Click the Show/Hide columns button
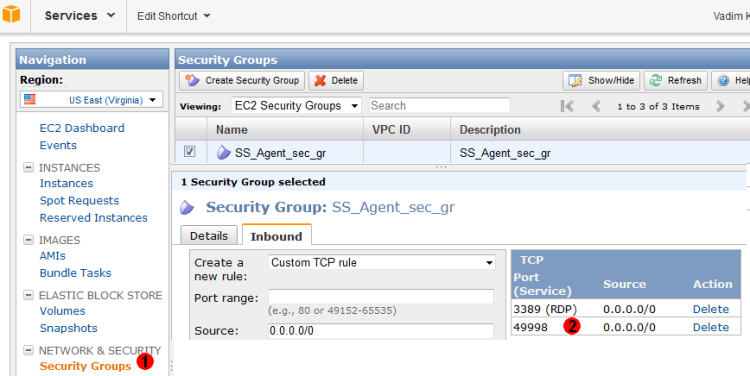750x376 pixels. coord(601,80)
